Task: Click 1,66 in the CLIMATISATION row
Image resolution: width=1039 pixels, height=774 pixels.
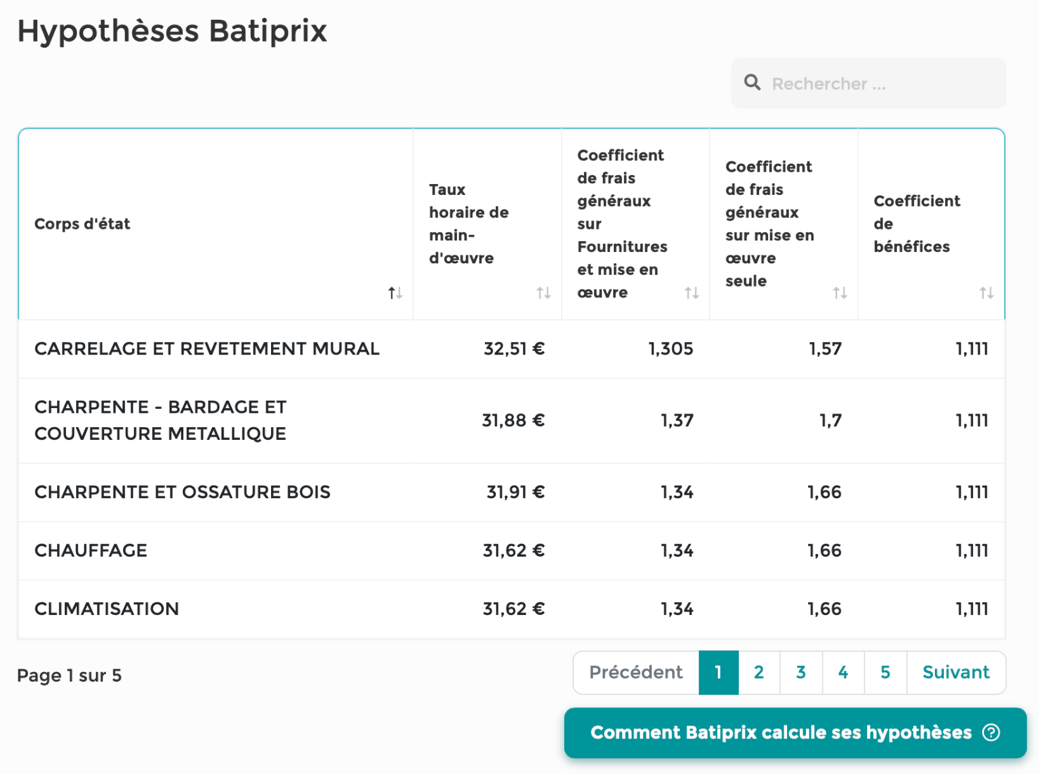Action: point(824,609)
